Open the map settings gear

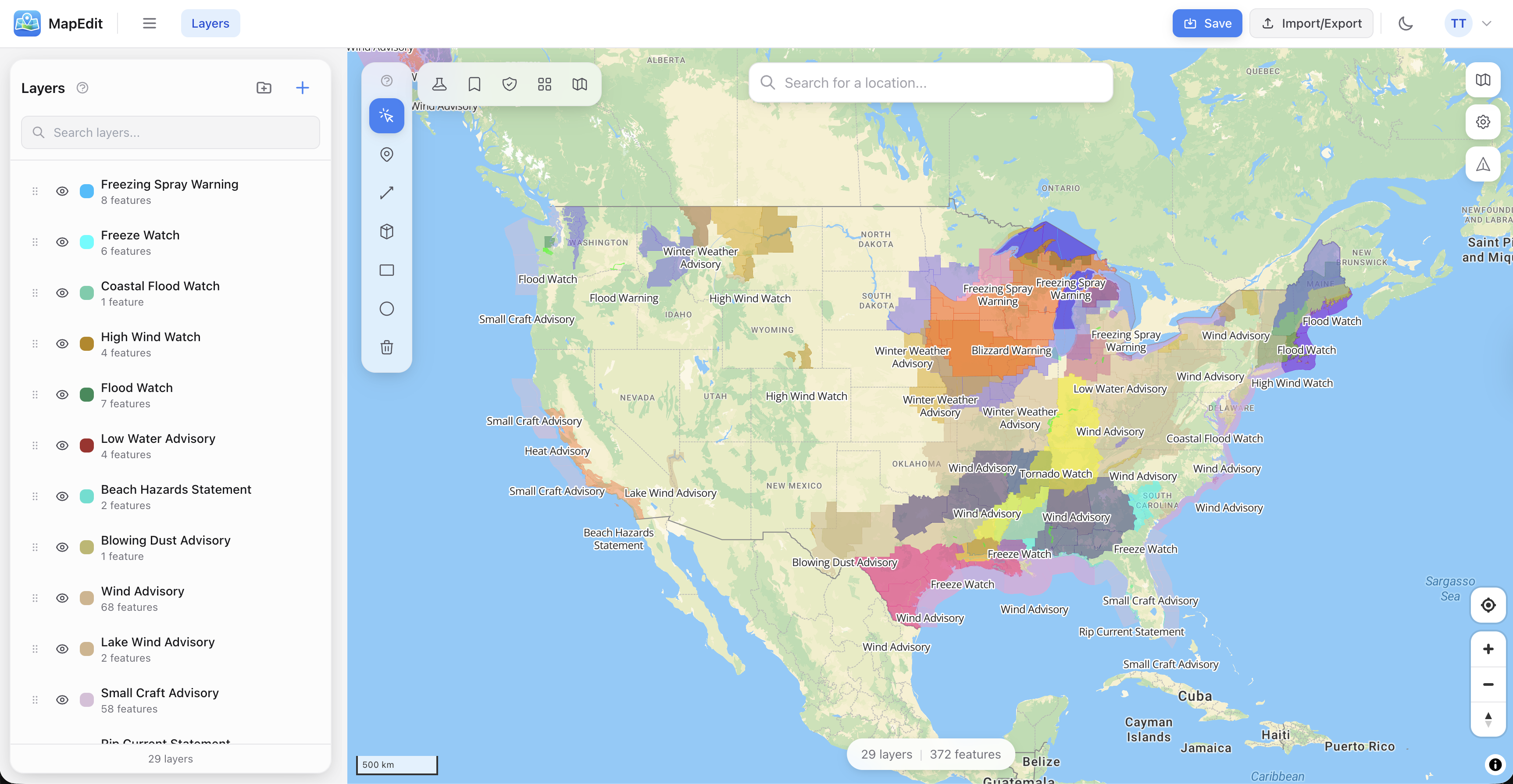coord(1482,122)
